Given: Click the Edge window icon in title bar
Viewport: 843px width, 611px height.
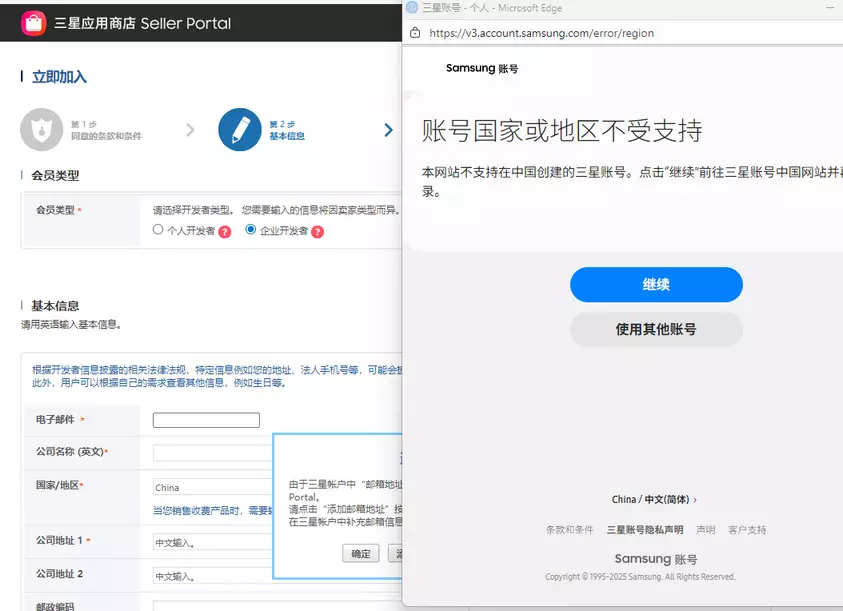Looking at the screenshot, I should 412,7.
